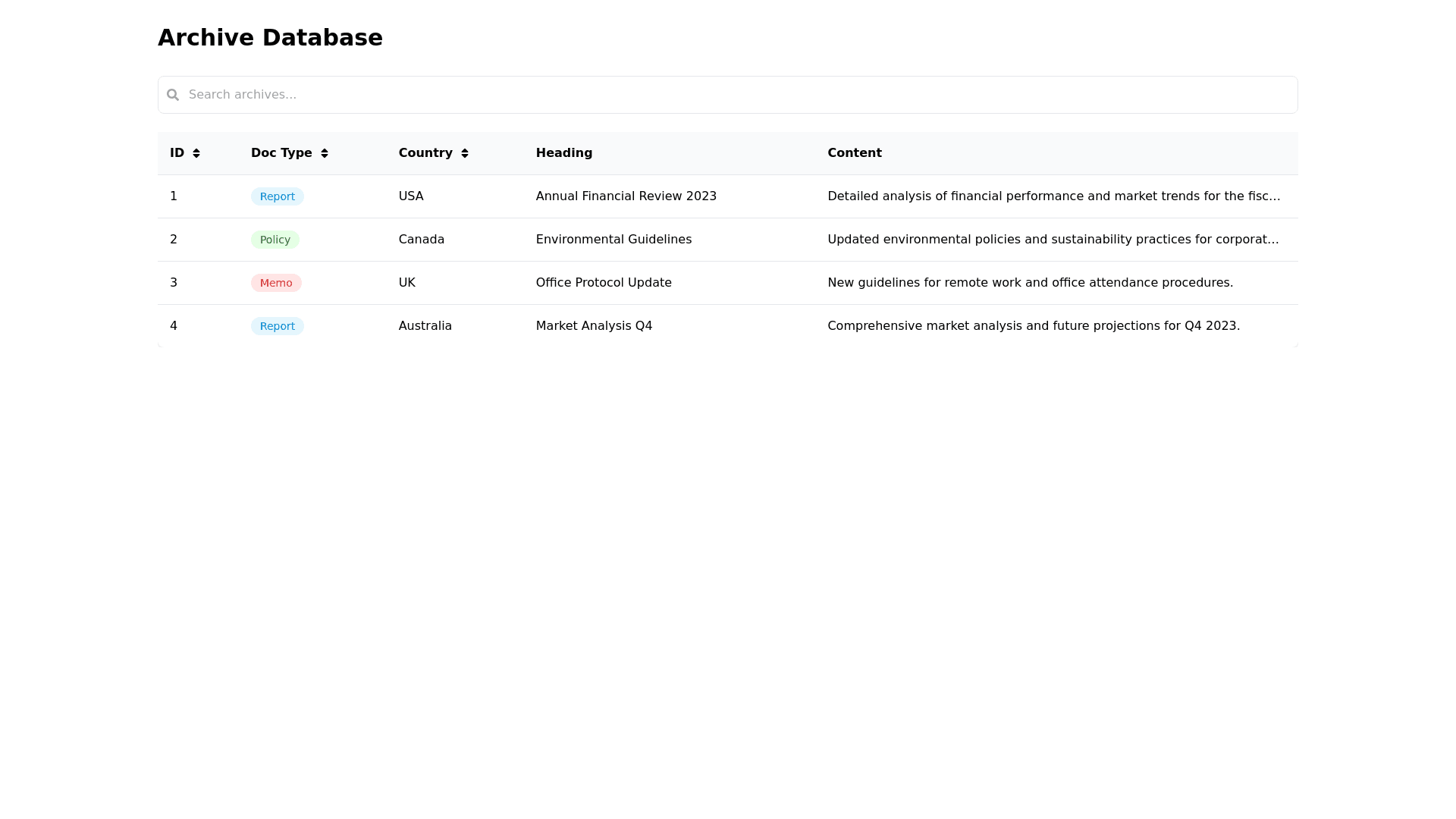Click the truncated content of row 1
The width and height of the screenshot is (1456, 819).
tap(1053, 196)
